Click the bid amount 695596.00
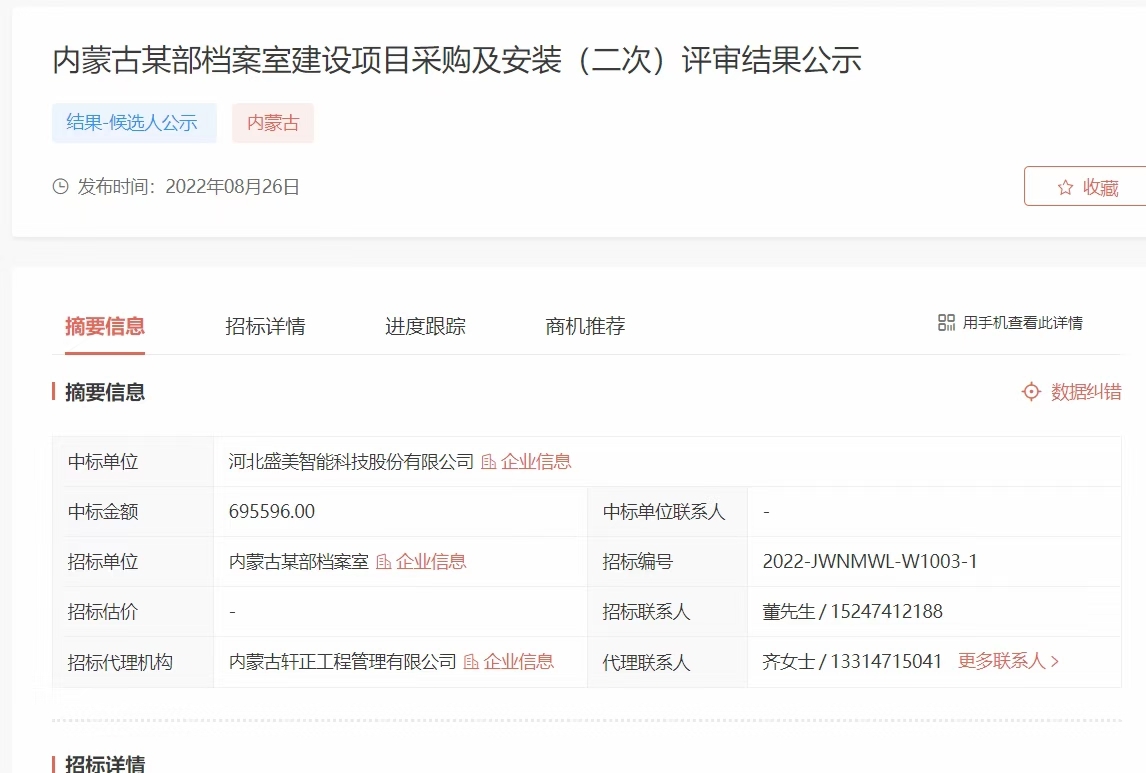1146x773 pixels. tap(272, 511)
